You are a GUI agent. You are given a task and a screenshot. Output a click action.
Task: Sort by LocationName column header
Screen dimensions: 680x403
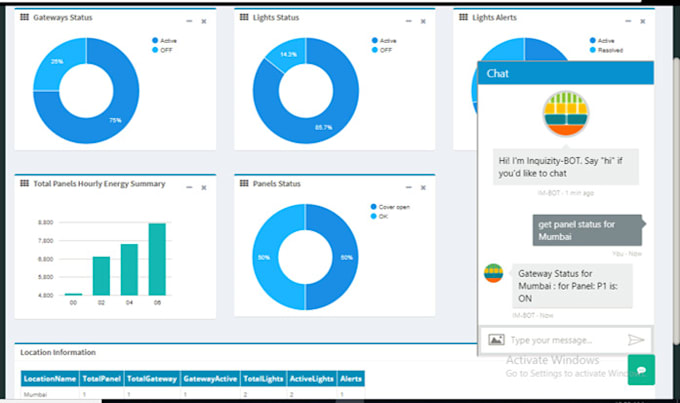(50, 379)
